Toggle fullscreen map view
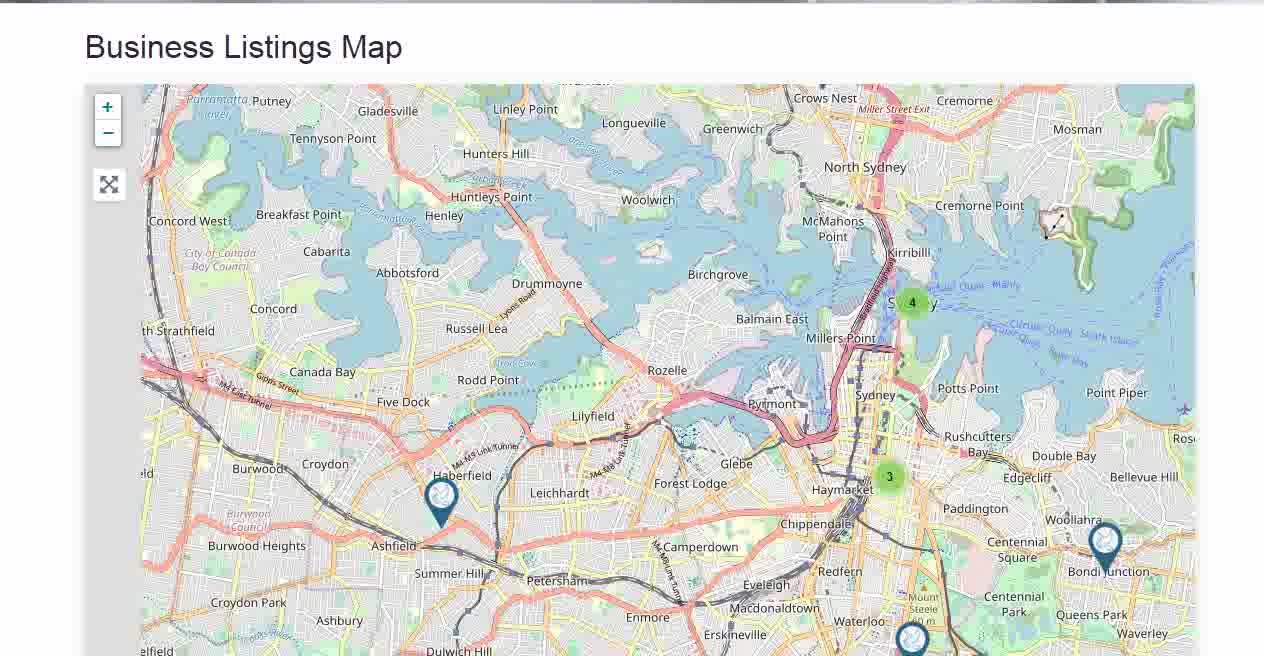1264x656 pixels. click(x=109, y=185)
